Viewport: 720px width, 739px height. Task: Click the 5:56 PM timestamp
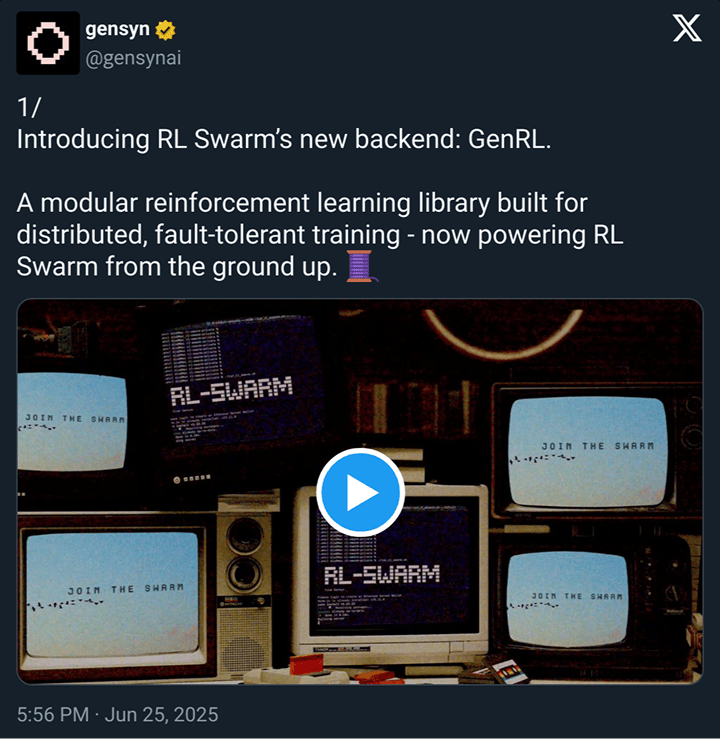pos(53,714)
